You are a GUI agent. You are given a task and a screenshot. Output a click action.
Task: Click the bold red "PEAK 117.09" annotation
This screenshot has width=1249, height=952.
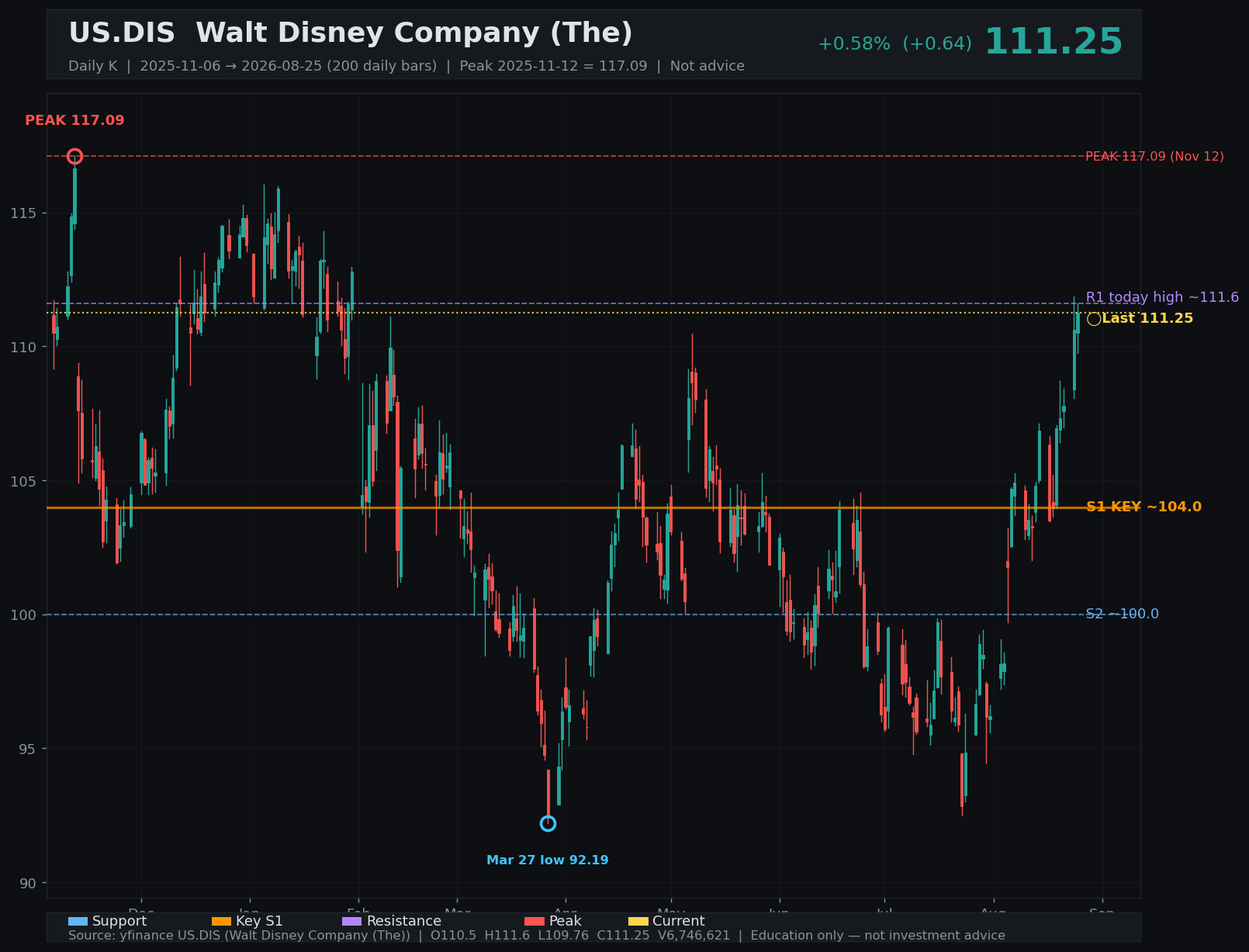[x=74, y=121]
